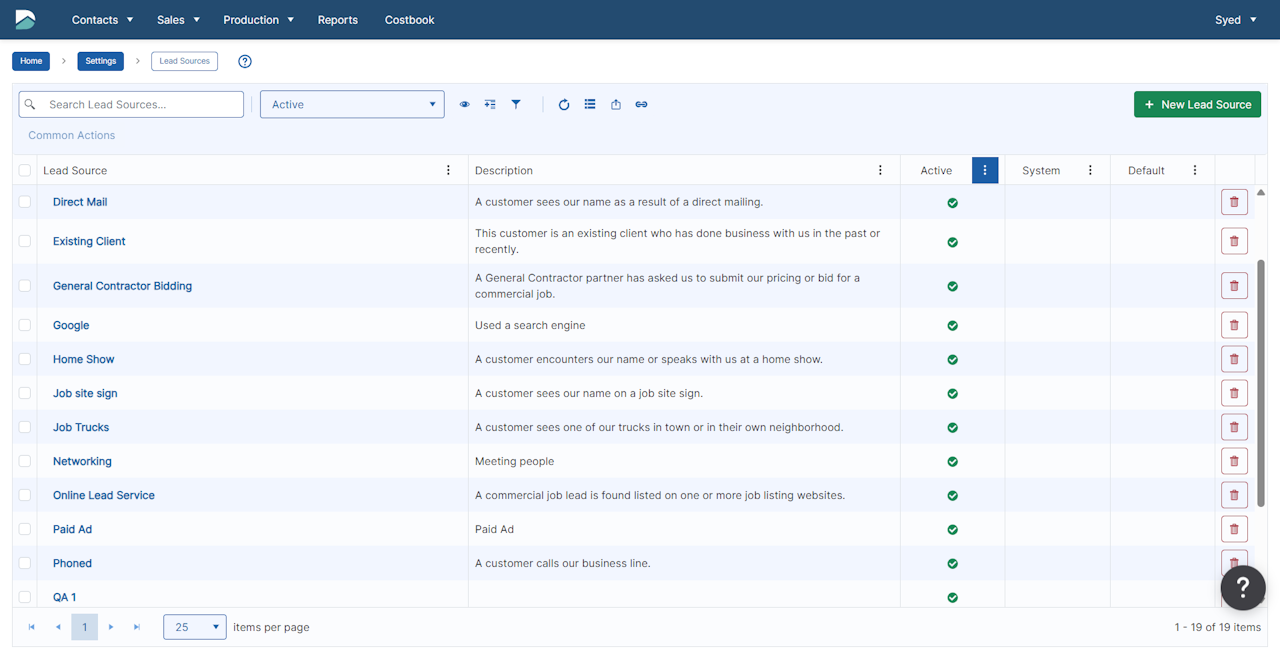The width and height of the screenshot is (1280, 659).
Task: Click the New Lead Source button
Action: 1197,105
